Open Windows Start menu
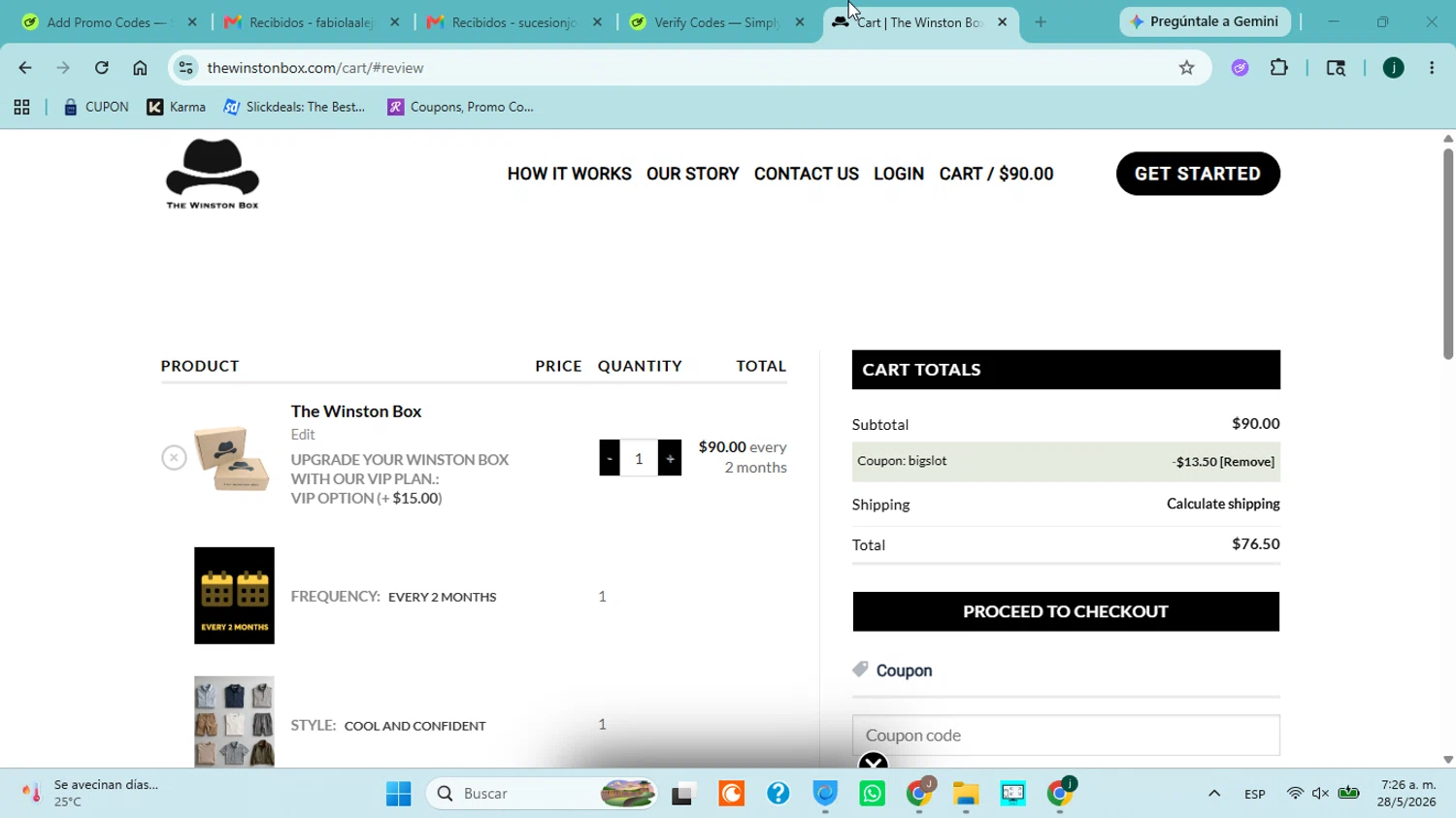1456x818 pixels. [x=398, y=794]
